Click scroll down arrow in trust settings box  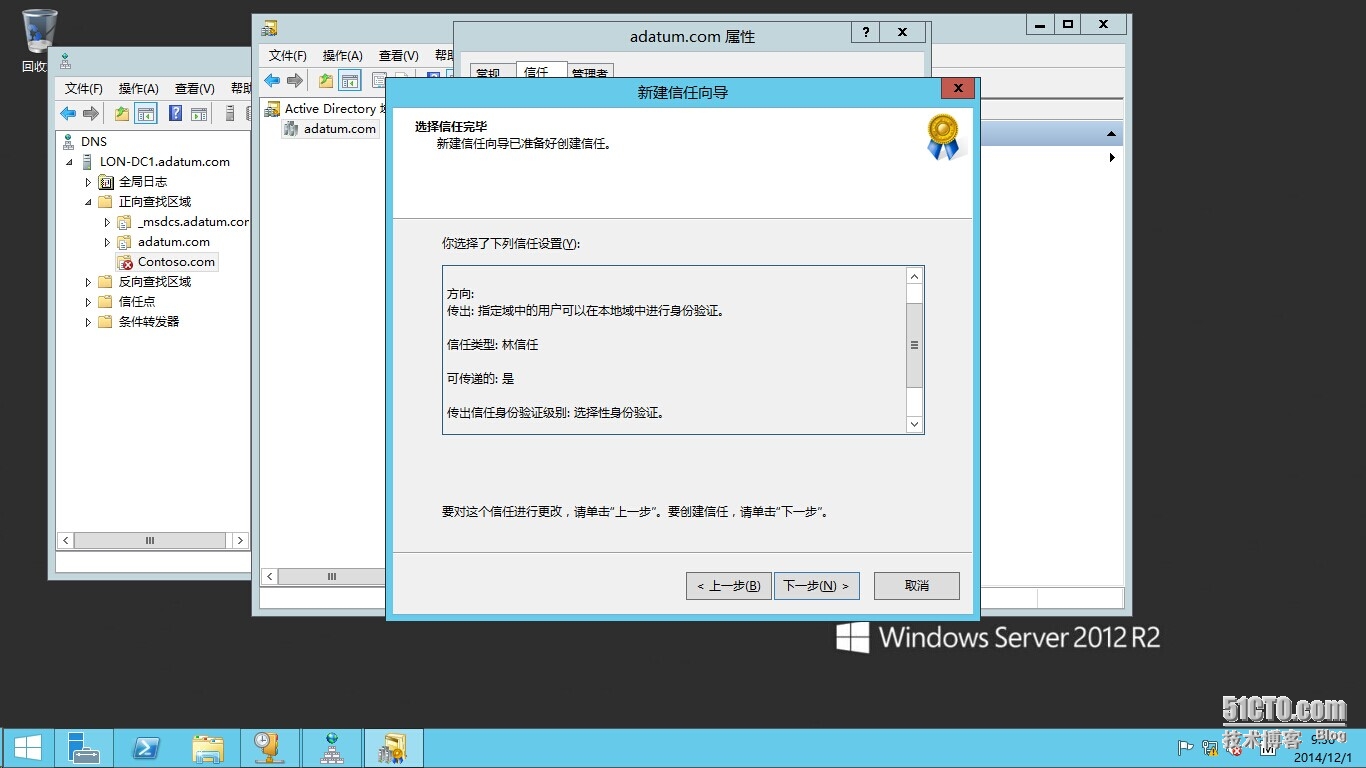914,424
